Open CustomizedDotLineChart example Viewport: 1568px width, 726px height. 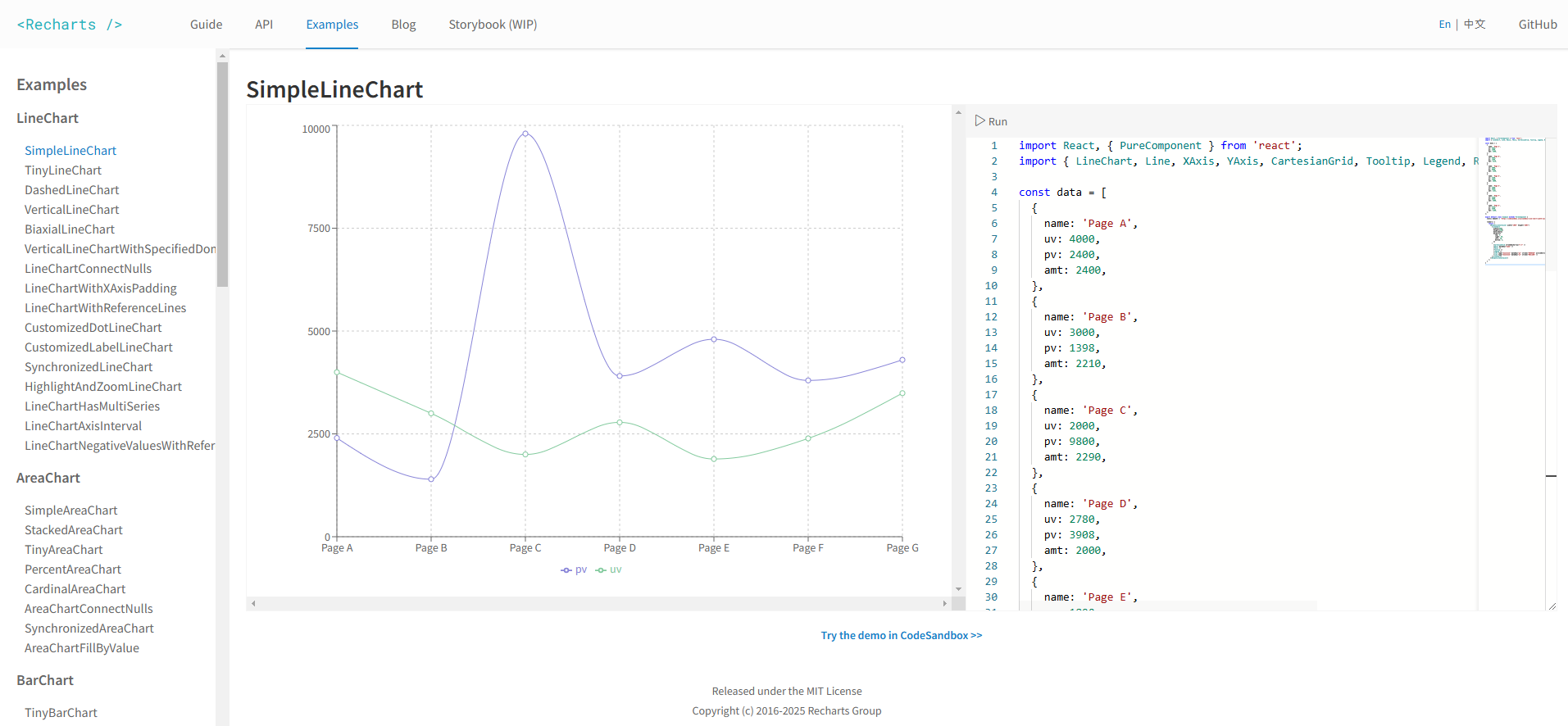93,328
